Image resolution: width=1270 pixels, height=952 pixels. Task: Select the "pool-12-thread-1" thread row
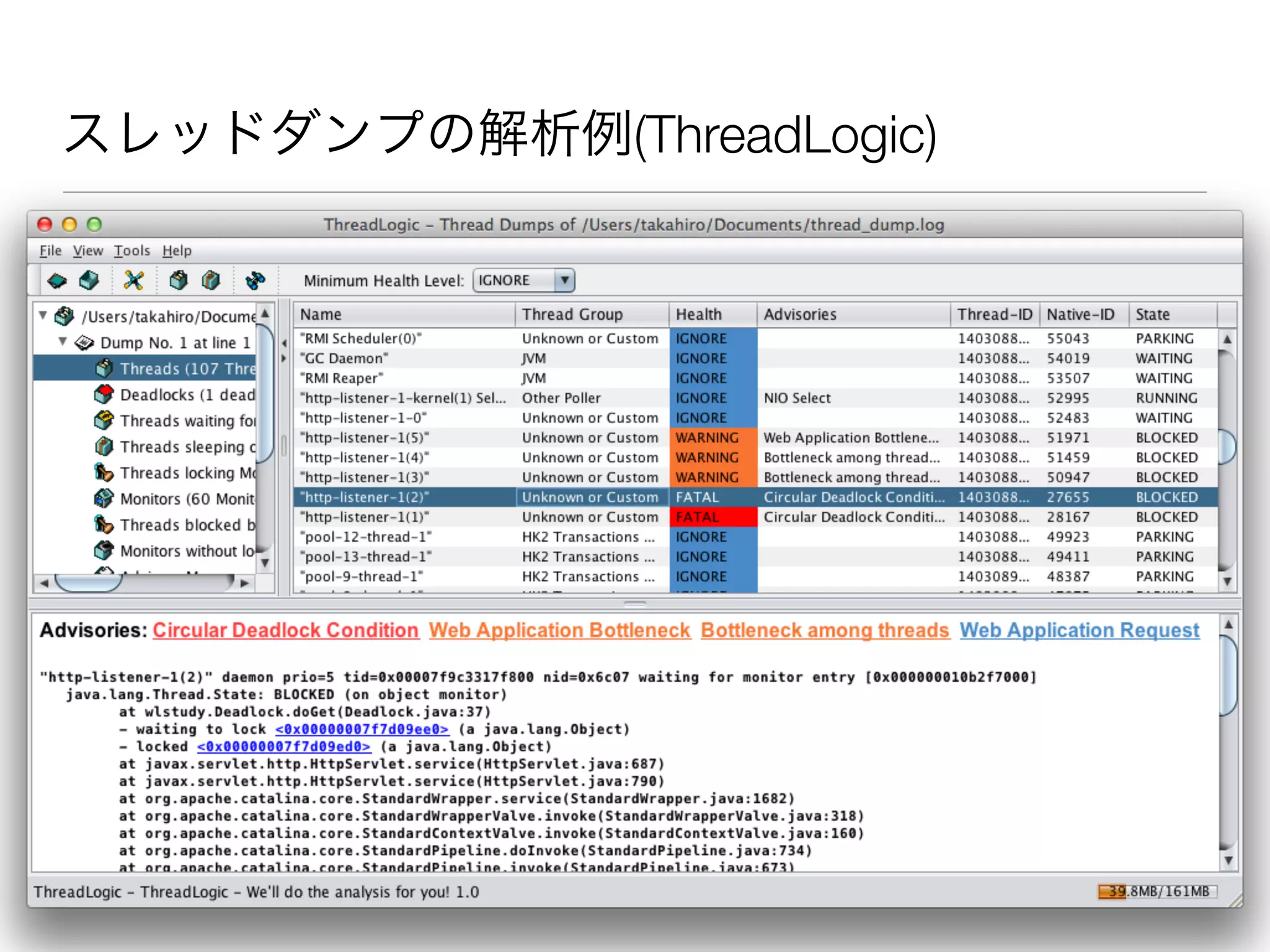coord(756,537)
